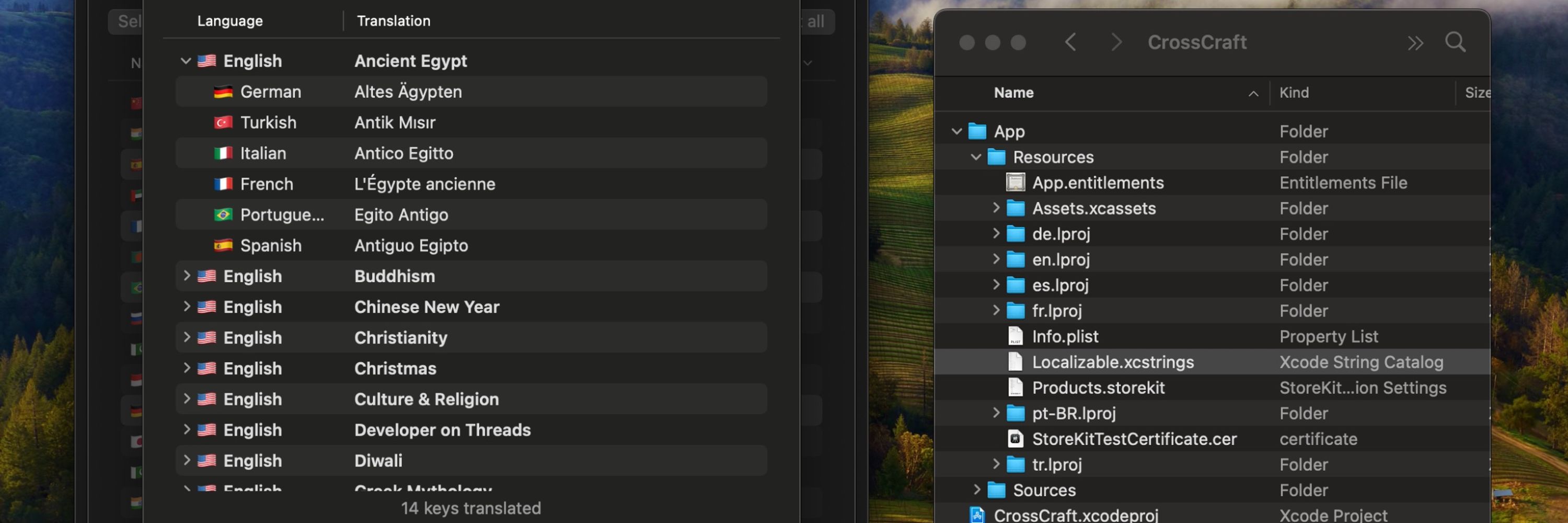Viewport: 1568px width, 523px height.
Task: Expand Assets.xcassets folder in Finder
Action: pos(996,208)
